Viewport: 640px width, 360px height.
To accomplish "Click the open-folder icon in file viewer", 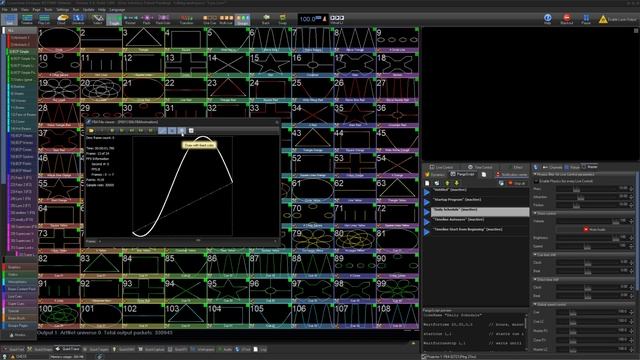I will pos(91,131).
